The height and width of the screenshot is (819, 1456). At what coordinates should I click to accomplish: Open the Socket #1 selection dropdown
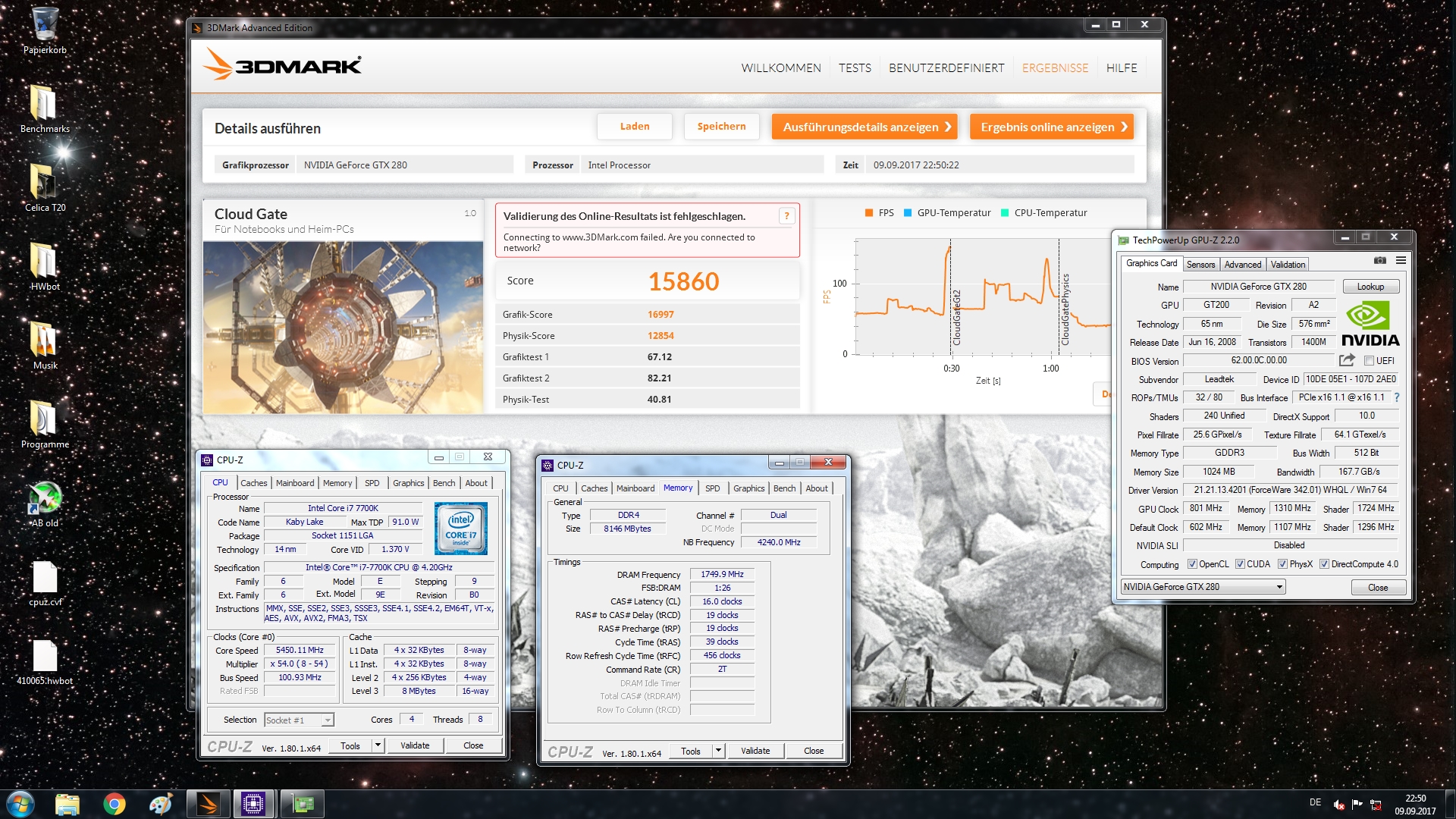[299, 720]
